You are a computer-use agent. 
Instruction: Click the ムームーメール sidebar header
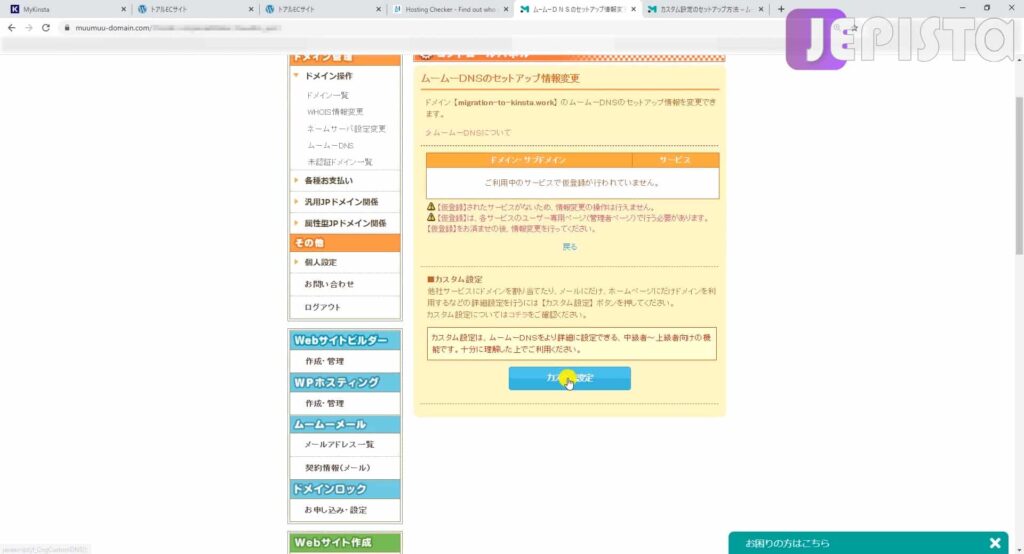click(345, 425)
